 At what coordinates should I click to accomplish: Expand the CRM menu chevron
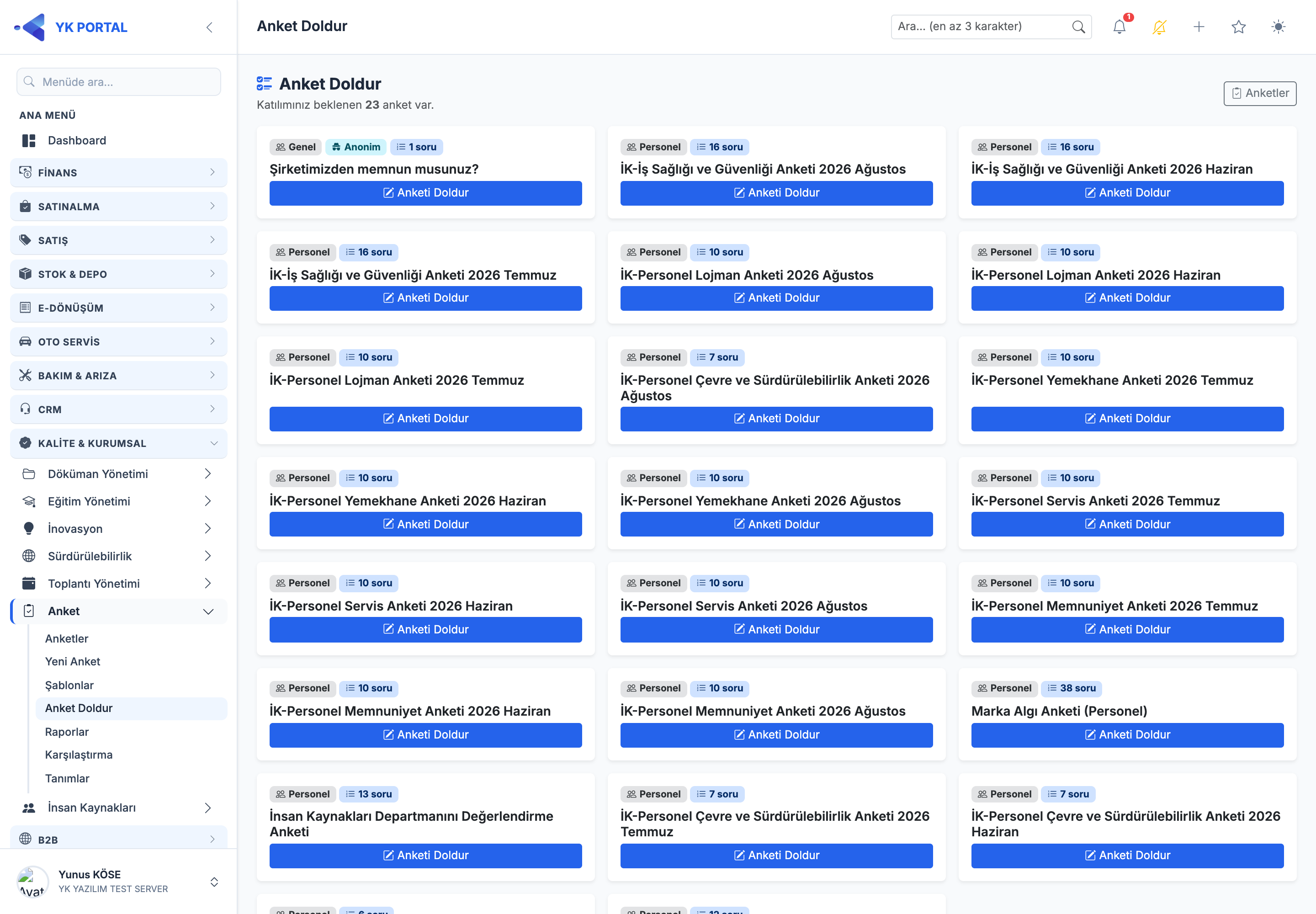click(x=212, y=408)
